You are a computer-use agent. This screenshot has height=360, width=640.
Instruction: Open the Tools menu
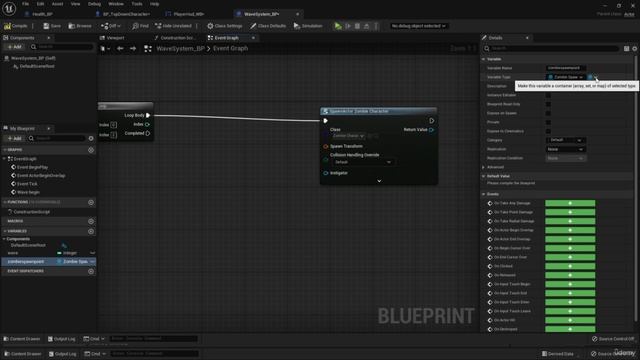137,4
